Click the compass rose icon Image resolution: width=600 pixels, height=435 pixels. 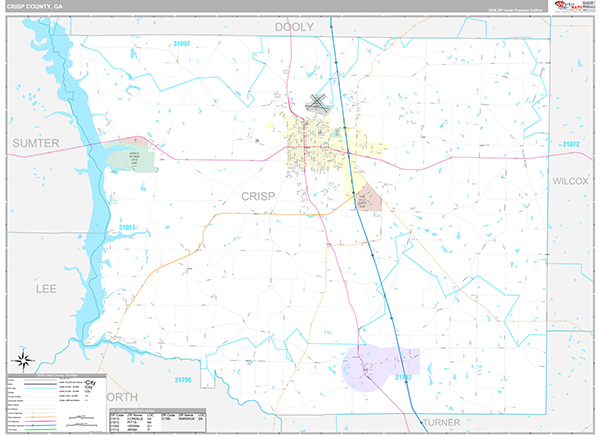point(23,360)
